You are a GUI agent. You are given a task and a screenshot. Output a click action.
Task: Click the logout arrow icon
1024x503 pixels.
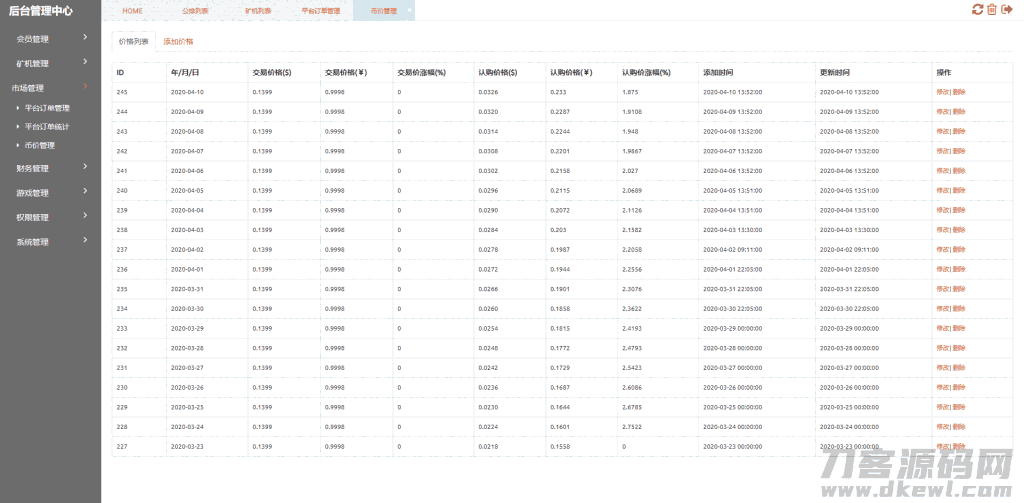point(1006,9)
